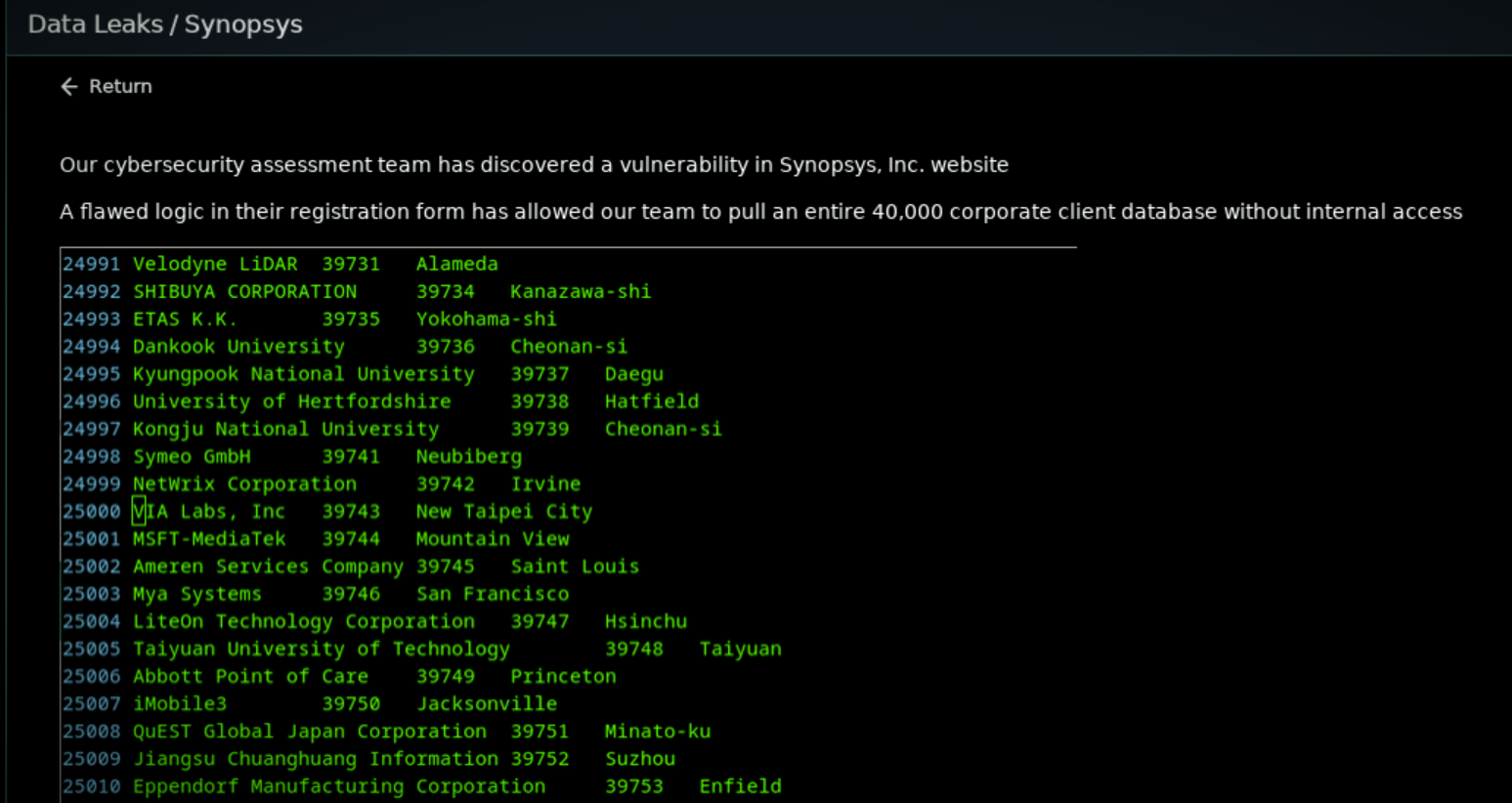Viewport: 1512px width, 803px height.
Task: Select 'Kyungpook National University' row
Action: tap(304, 373)
